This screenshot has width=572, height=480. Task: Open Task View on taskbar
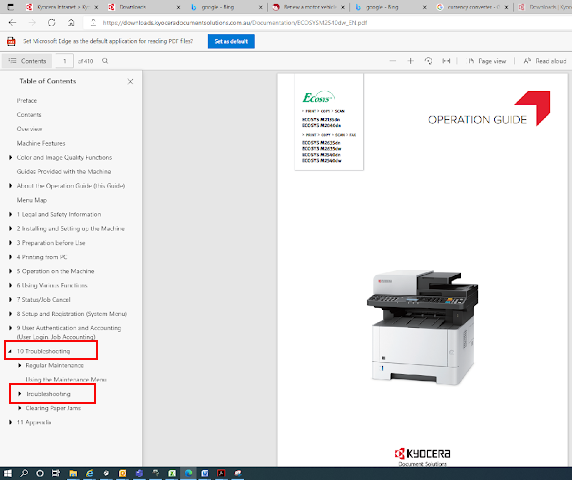pyautogui.click(x=56, y=473)
